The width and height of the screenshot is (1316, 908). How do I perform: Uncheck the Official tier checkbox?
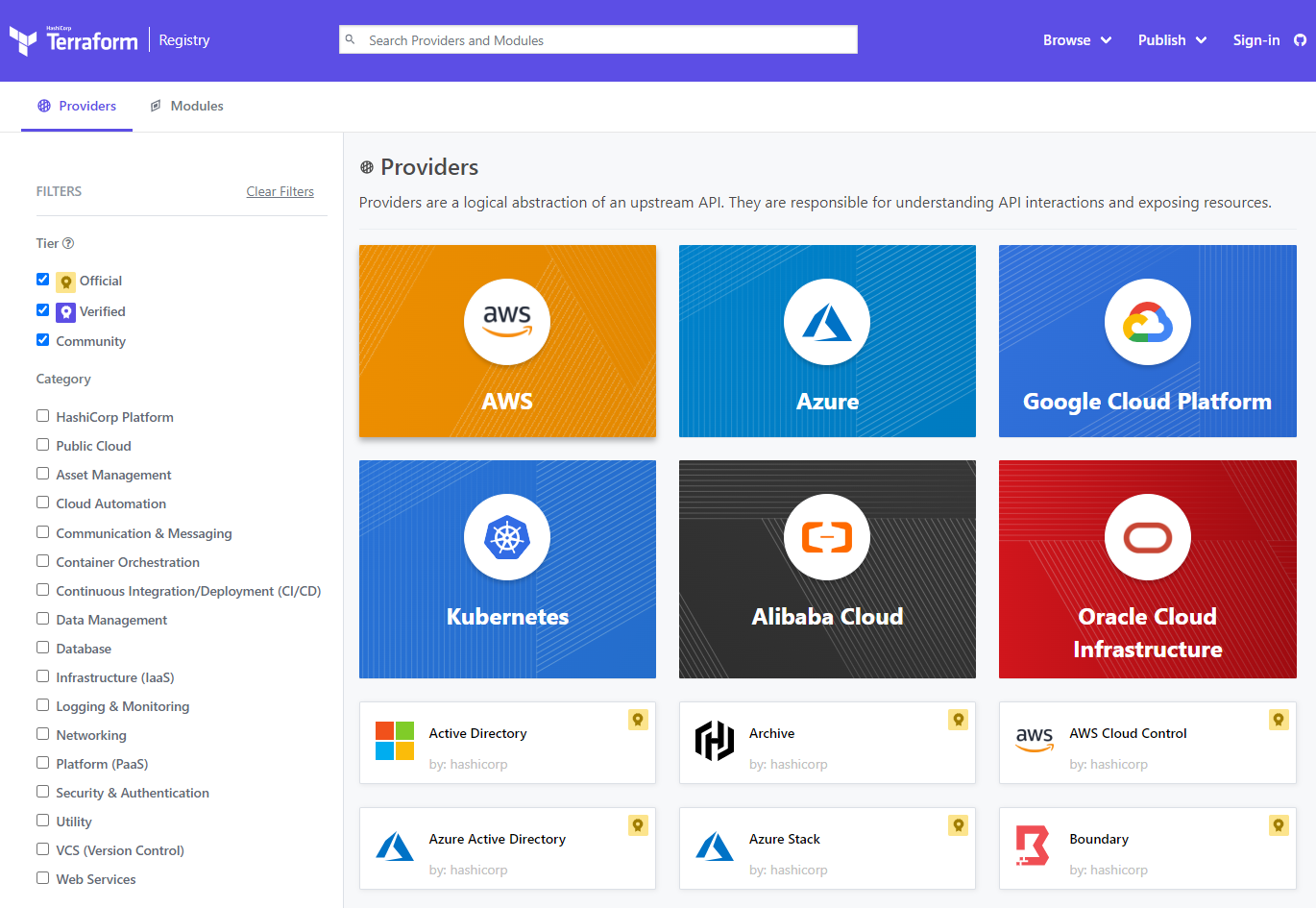[43, 280]
